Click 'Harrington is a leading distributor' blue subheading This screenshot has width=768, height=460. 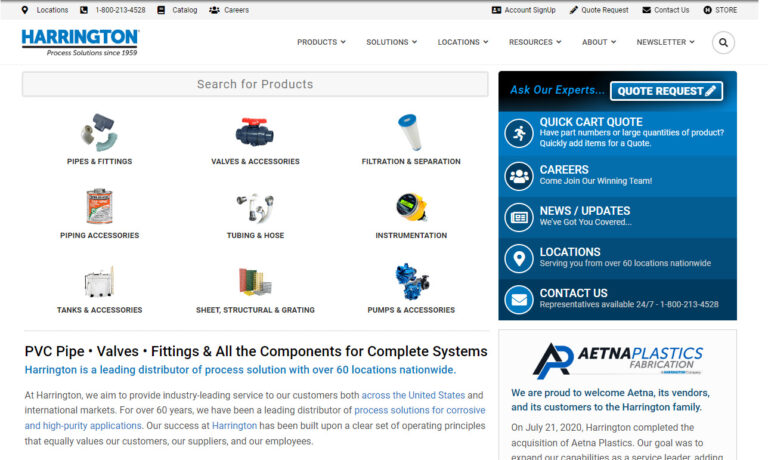(x=240, y=370)
